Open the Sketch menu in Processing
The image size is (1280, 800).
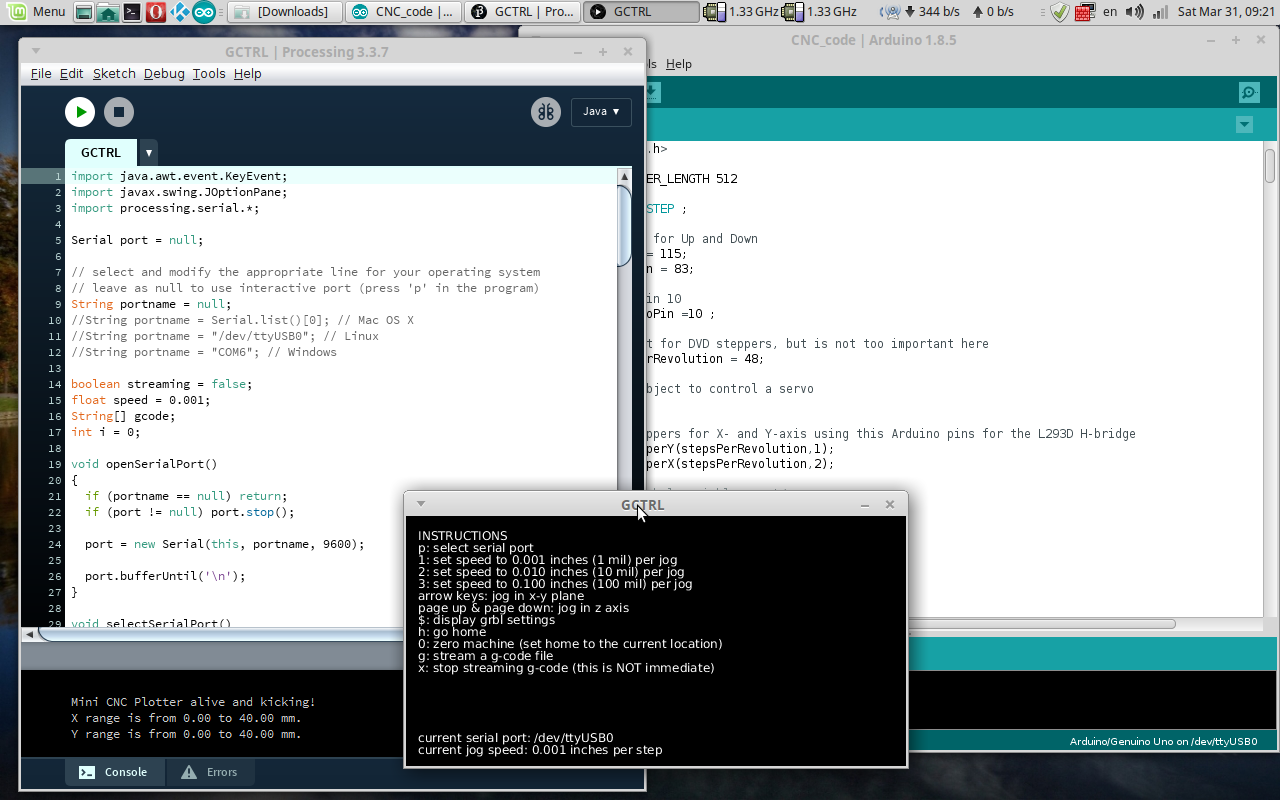click(x=114, y=74)
